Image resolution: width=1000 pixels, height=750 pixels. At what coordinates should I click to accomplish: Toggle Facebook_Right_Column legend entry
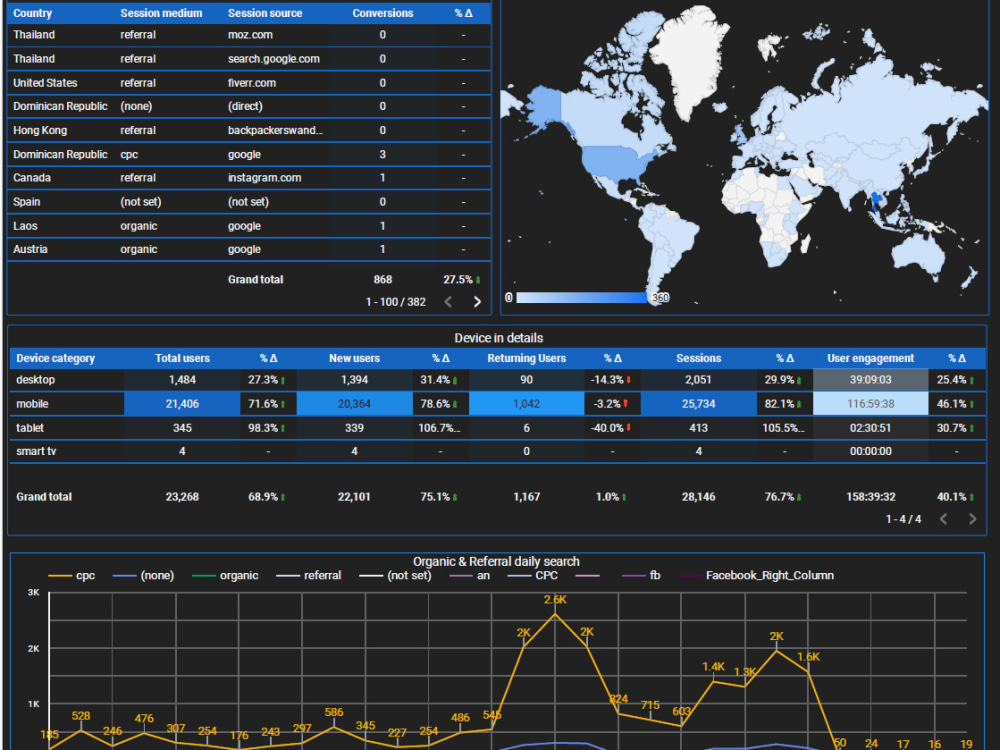coord(756,576)
